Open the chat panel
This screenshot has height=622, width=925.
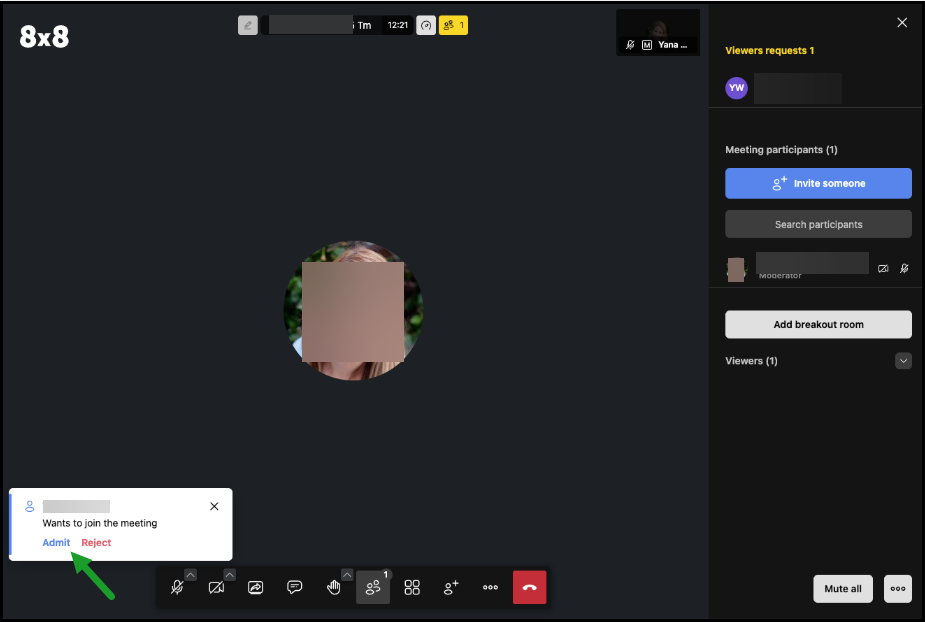[x=294, y=588]
